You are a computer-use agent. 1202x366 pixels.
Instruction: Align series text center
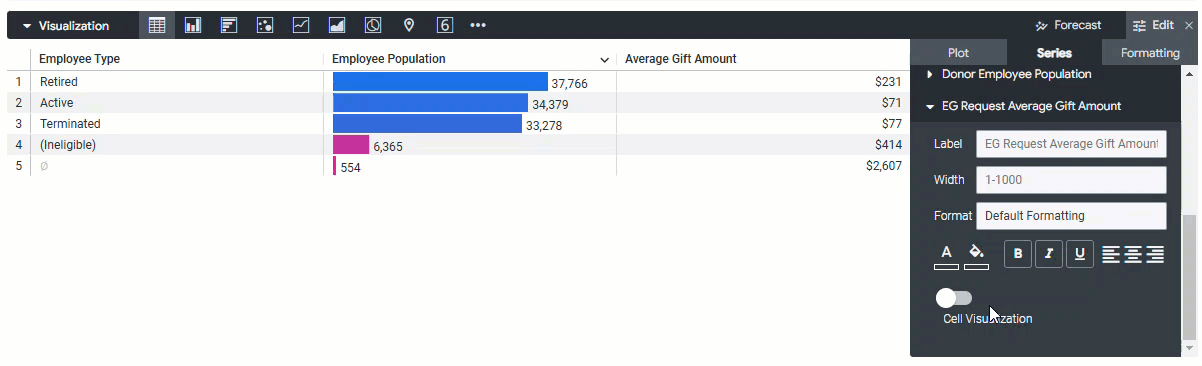1133,254
